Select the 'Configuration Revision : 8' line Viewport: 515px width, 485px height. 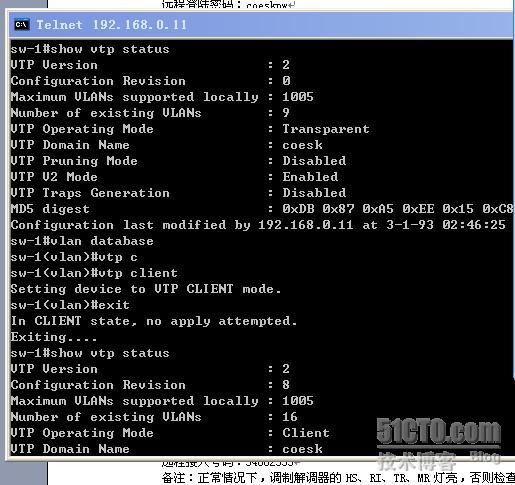(150, 385)
